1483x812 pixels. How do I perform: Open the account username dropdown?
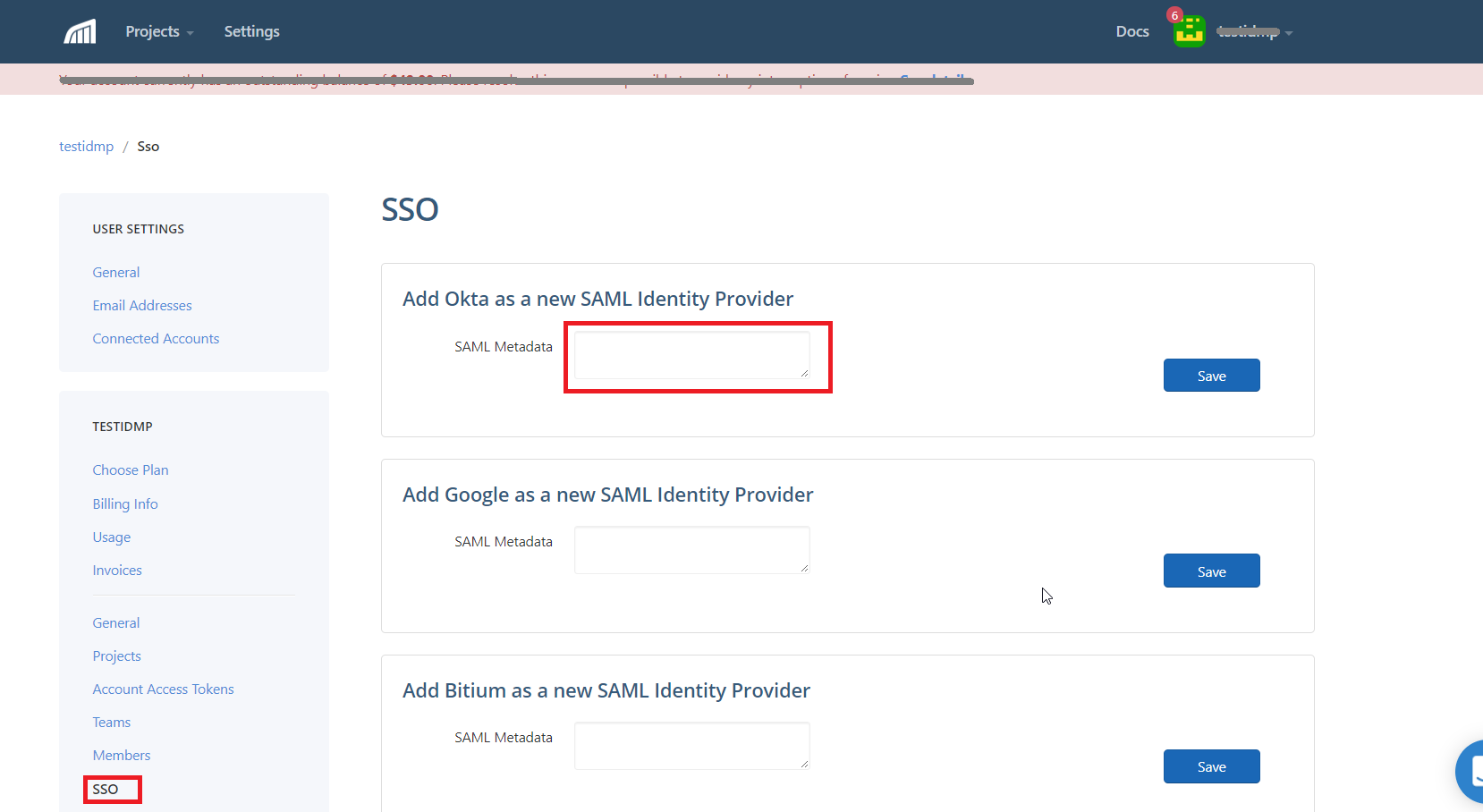click(1254, 32)
